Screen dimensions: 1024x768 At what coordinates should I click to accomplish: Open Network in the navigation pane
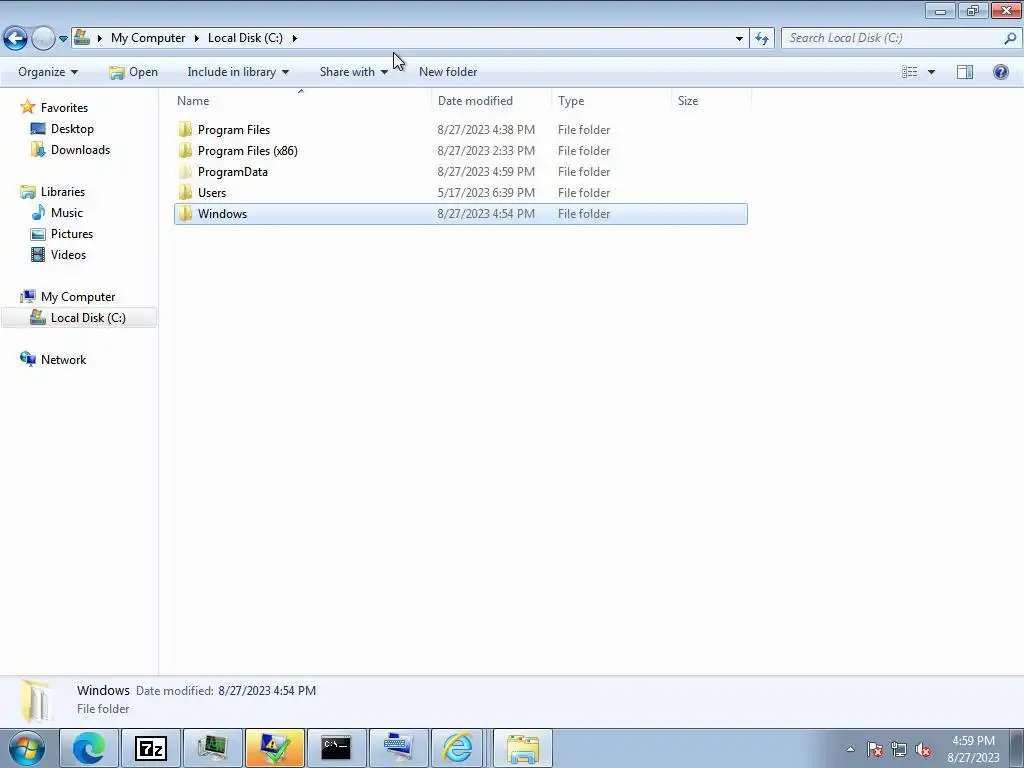(x=63, y=359)
